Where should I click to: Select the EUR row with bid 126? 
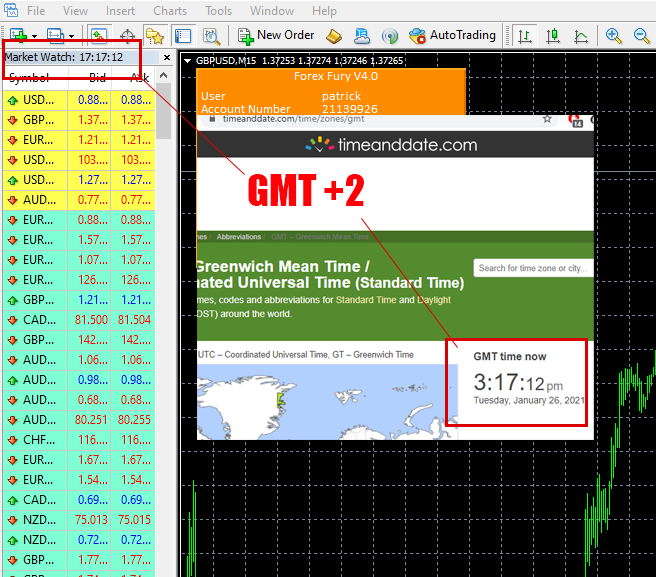pos(79,280)
